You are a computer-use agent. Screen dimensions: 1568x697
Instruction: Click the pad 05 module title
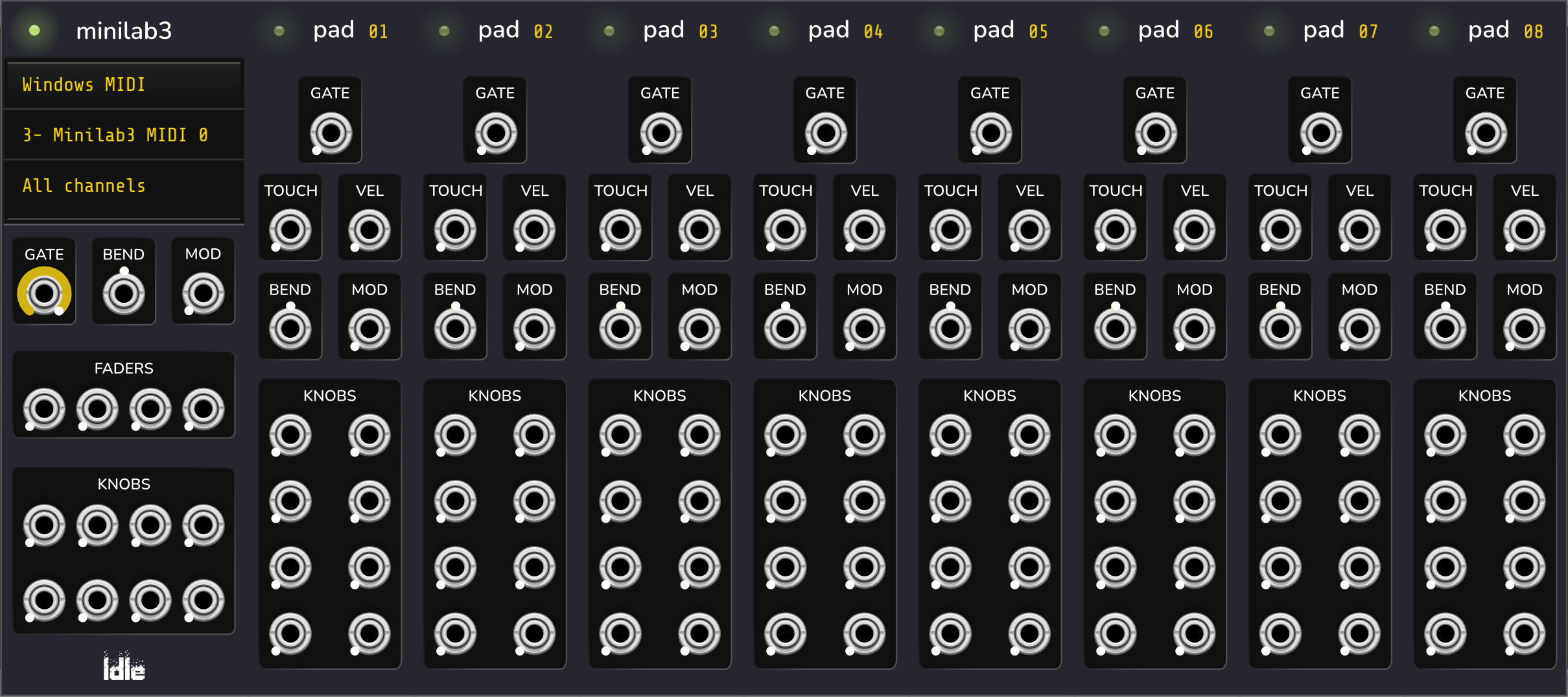click(1011, 30)
